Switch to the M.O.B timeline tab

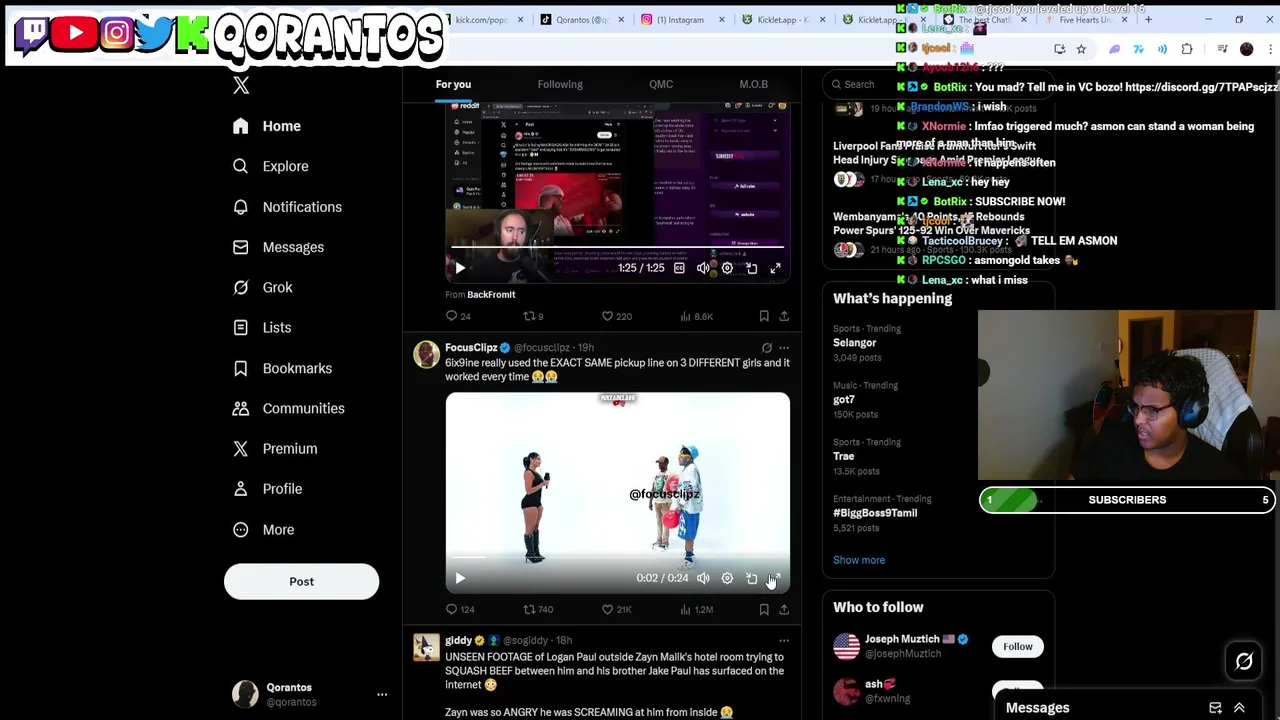click(753, 84)
